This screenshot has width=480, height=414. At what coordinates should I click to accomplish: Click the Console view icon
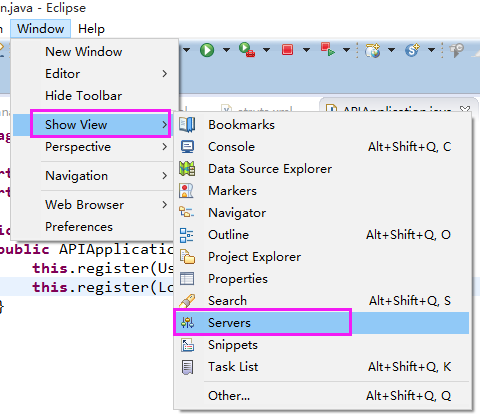pos(187,147)
